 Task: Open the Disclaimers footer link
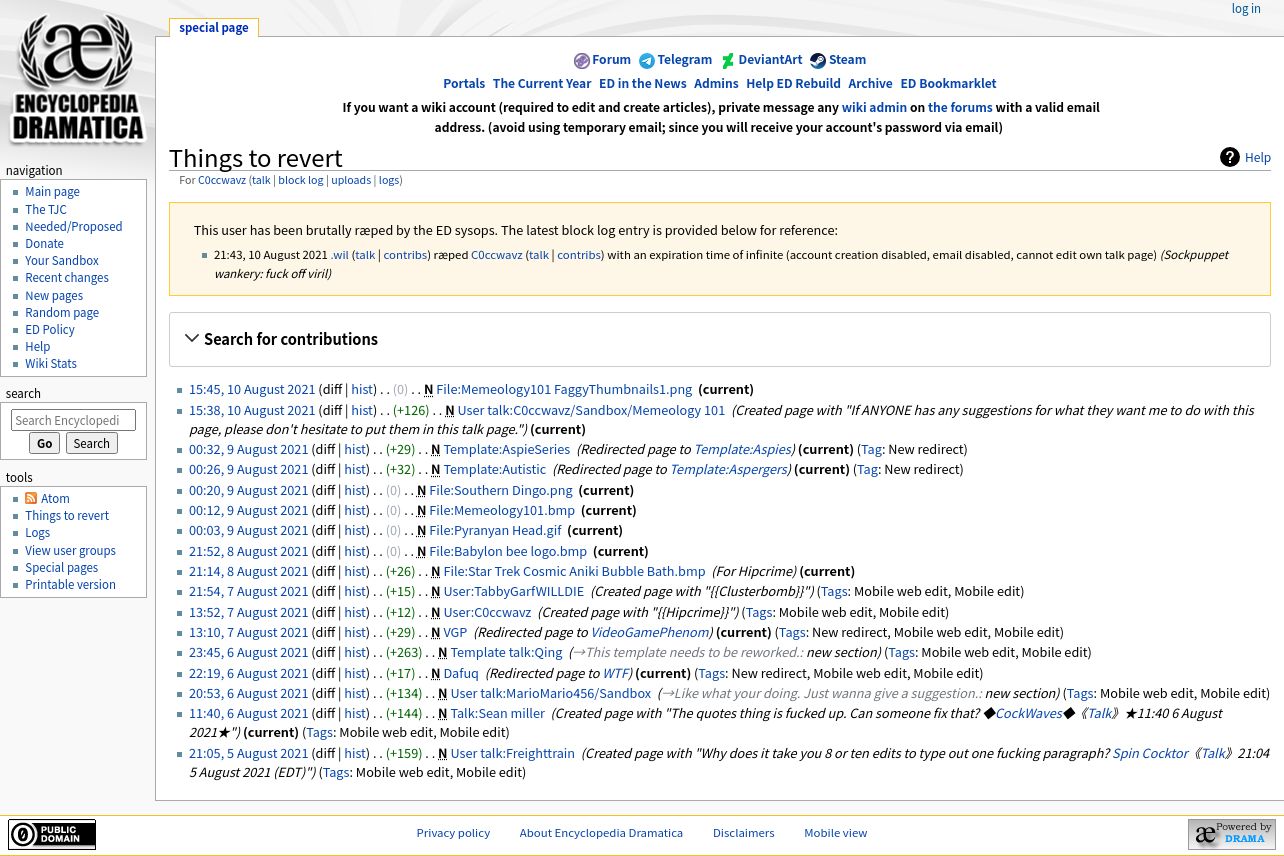(x=743, y=832)
